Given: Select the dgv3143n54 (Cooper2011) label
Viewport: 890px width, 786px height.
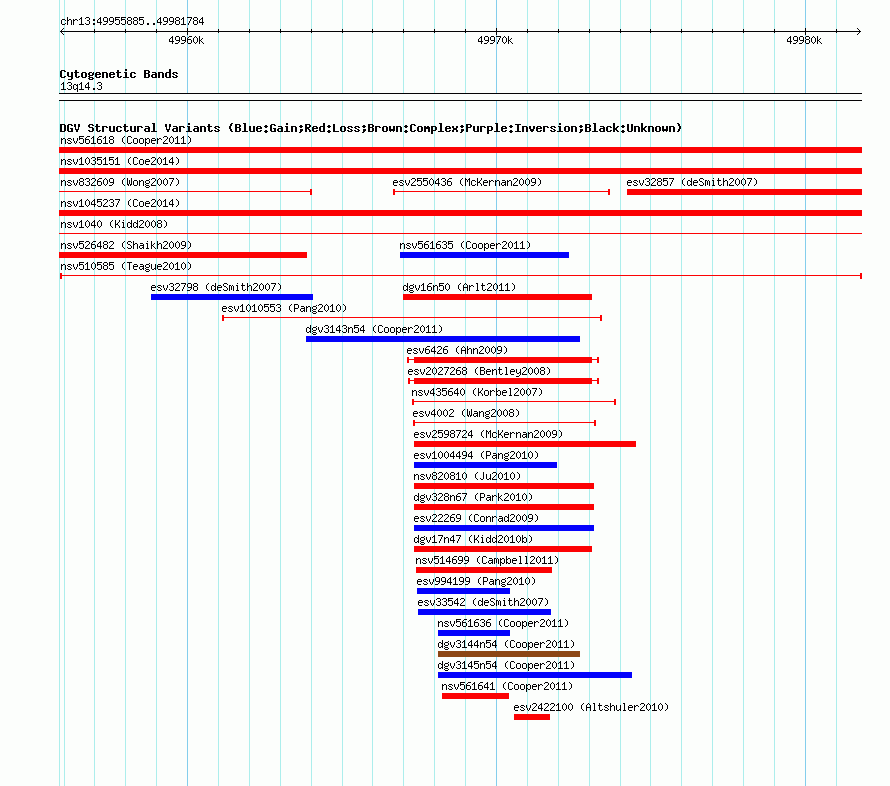Looking at the screenshot, I should (374, 329).
